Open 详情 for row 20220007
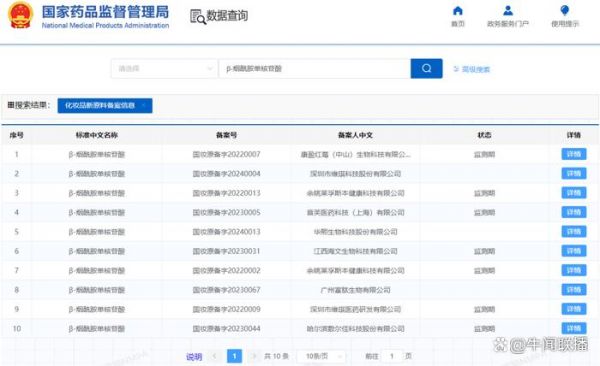 [574, 154]
